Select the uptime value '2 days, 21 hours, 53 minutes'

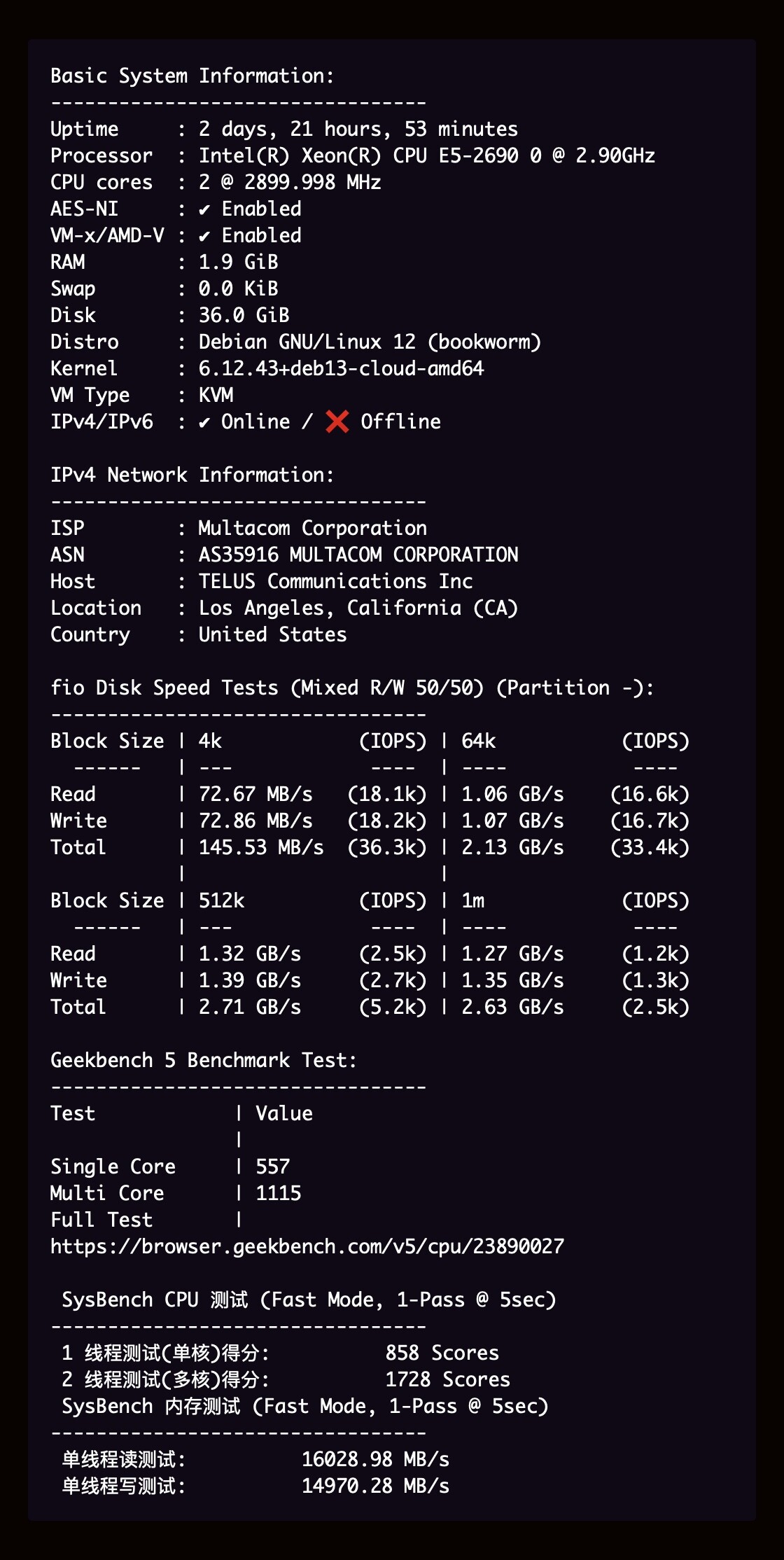point(358,129)
